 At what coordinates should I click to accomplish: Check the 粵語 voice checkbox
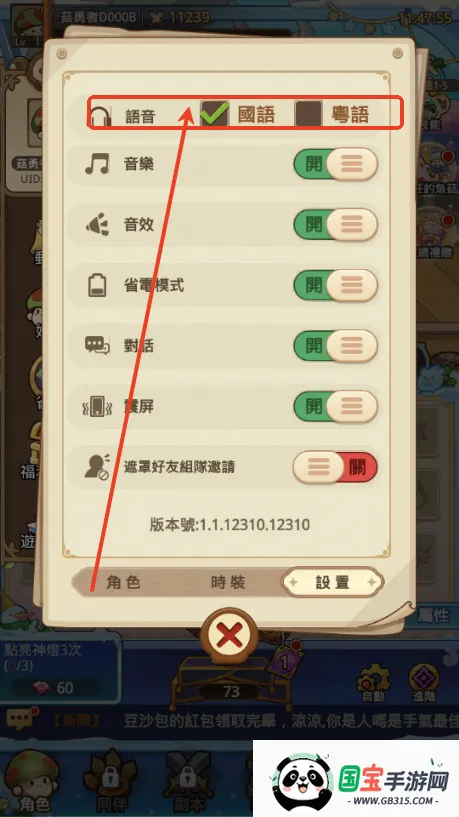pos(308,114)
